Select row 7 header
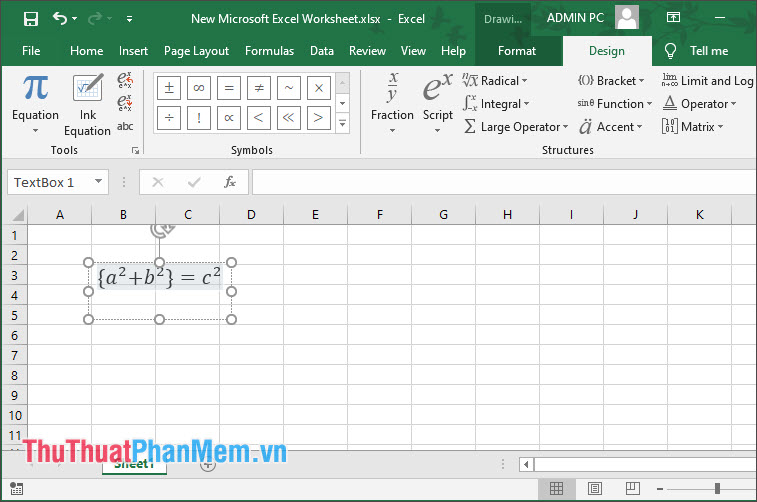Image resolution: width=757 pixels, height=502 pixels. pos(14,356)
